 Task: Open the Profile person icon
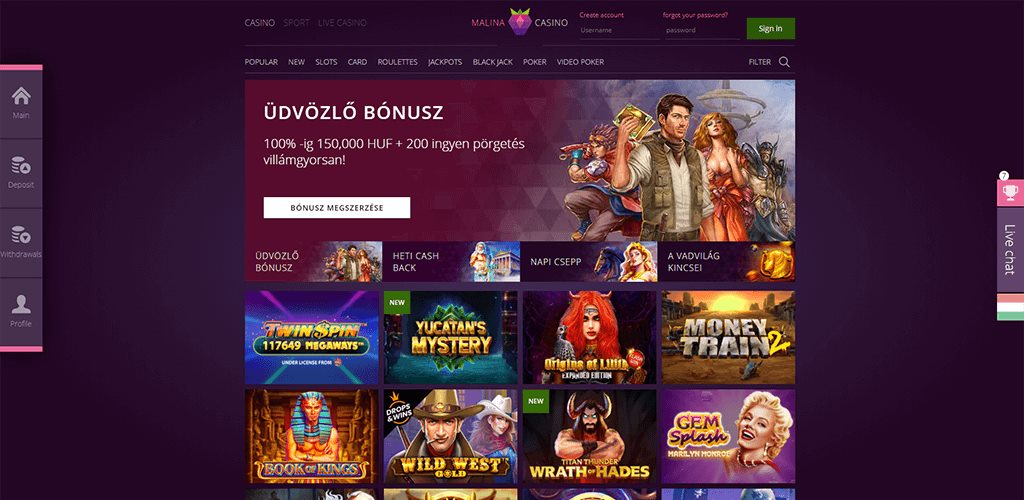click(21, 304)
